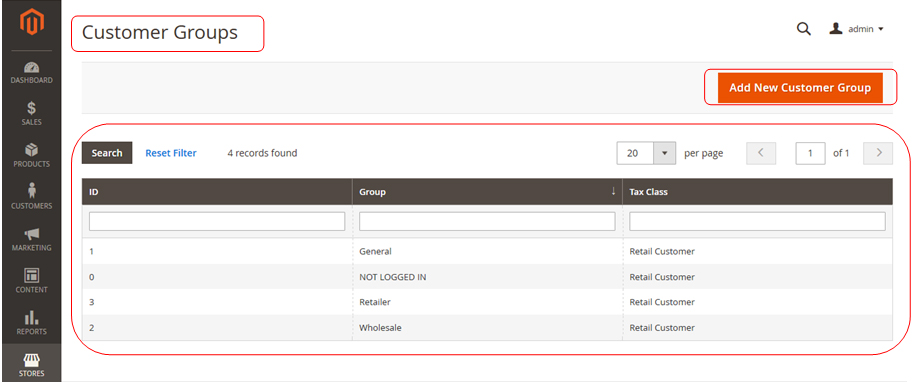The width and height of the screenshot is (918, 382).
Task: Click the Group filter input field
Action: pyautogui.click(x=487, y=221)
